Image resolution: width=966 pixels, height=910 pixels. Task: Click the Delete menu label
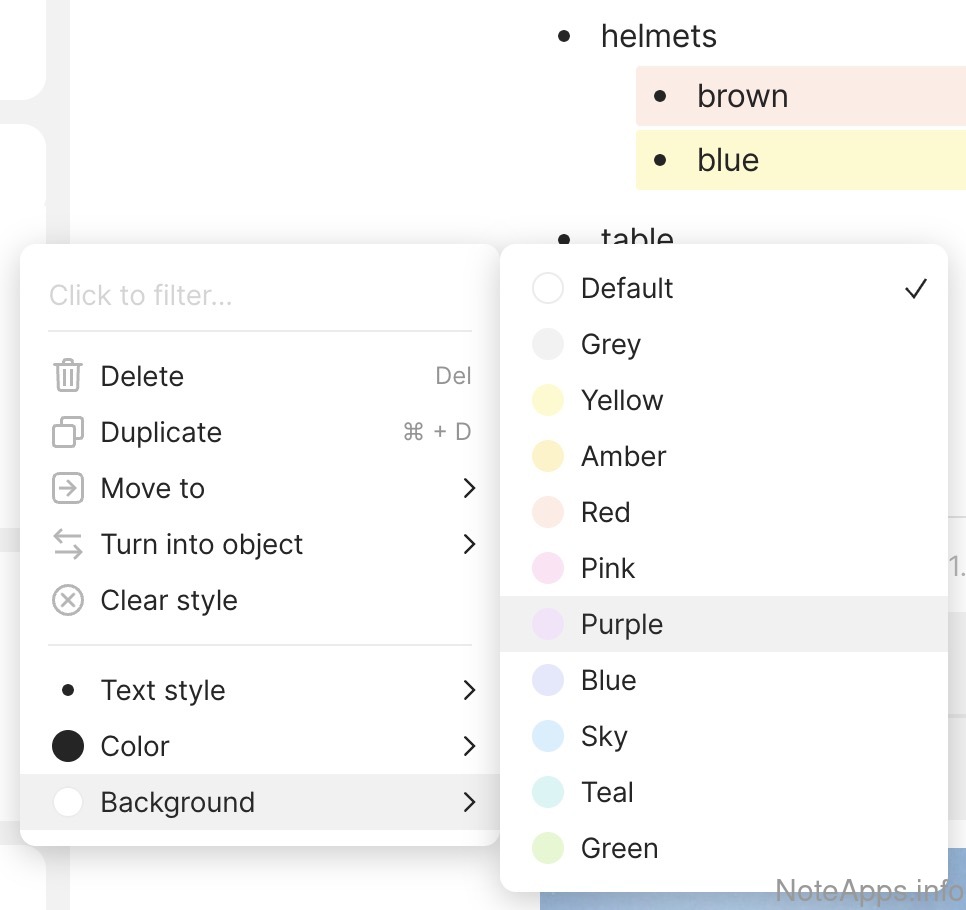coord(142,377)
